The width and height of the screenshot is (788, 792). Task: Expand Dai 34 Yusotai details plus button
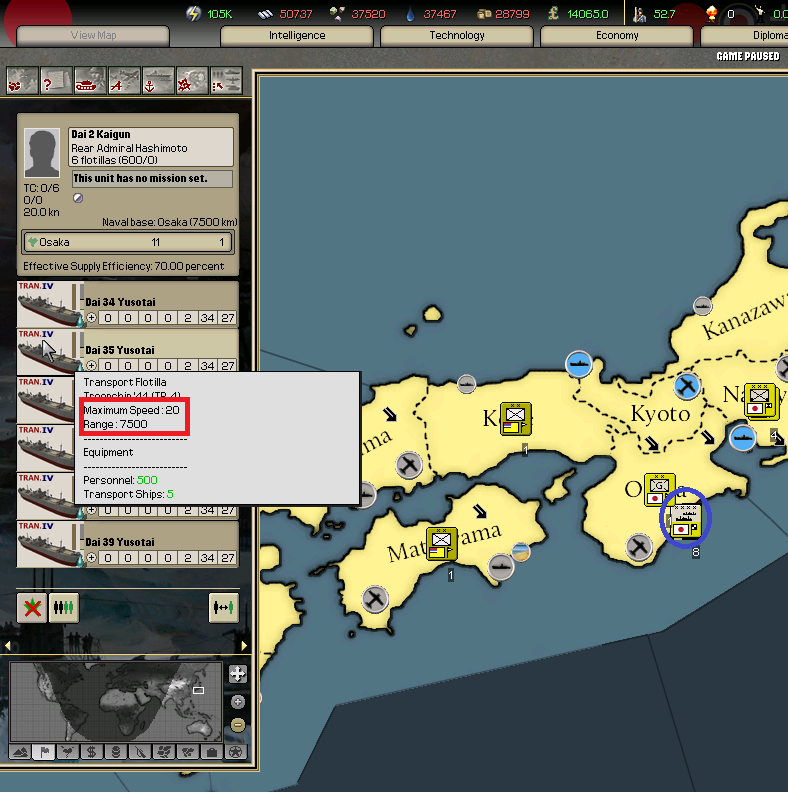(x=92, y=318)
